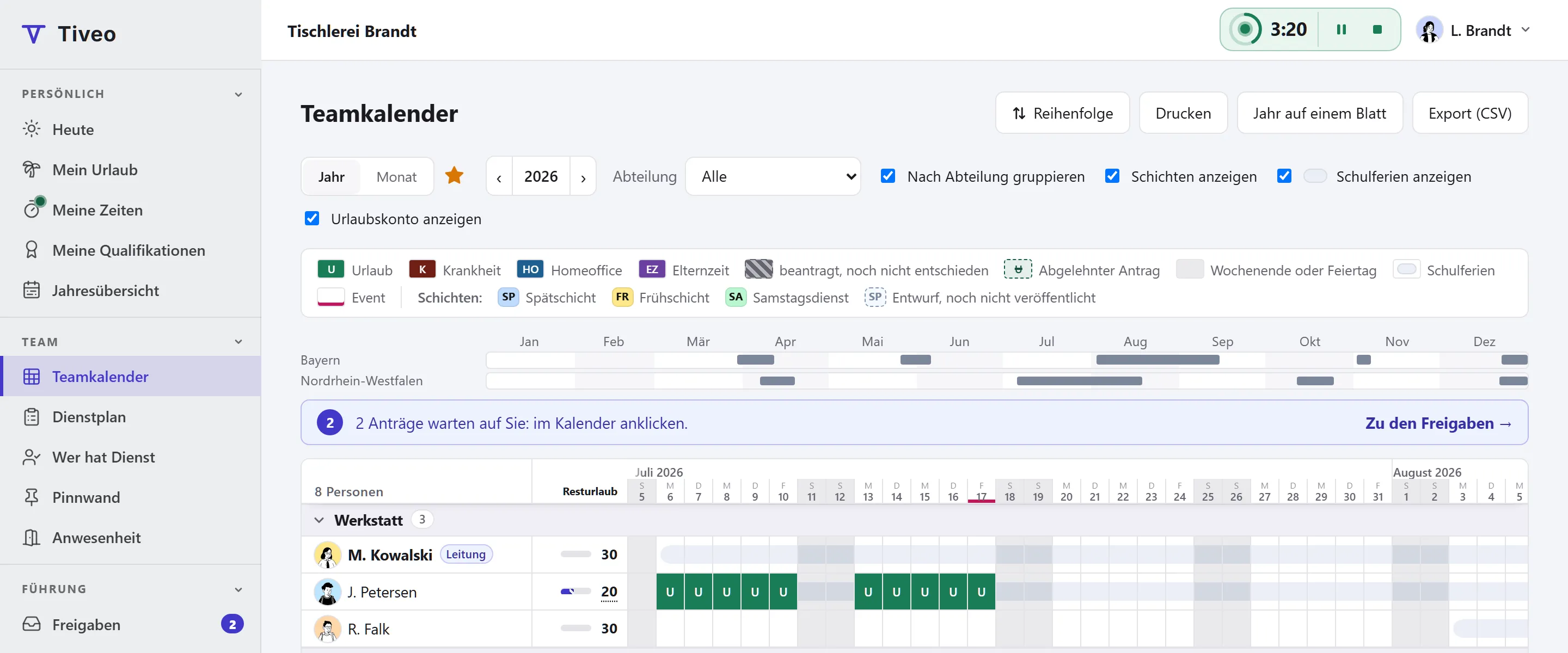Uncheck Nach Abteilung gruppieren
This screenshot has height=653, width=1568.
[x=887, y=176]
